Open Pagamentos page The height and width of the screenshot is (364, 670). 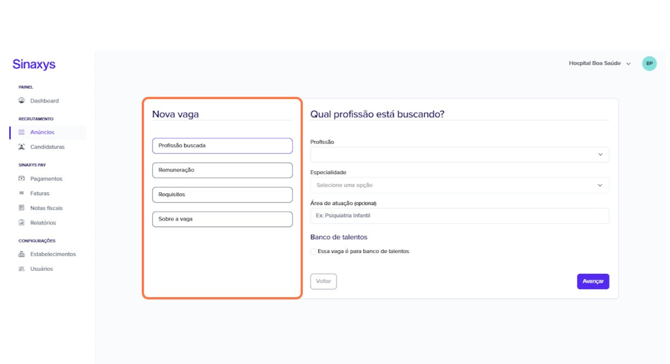click(46, 179)
